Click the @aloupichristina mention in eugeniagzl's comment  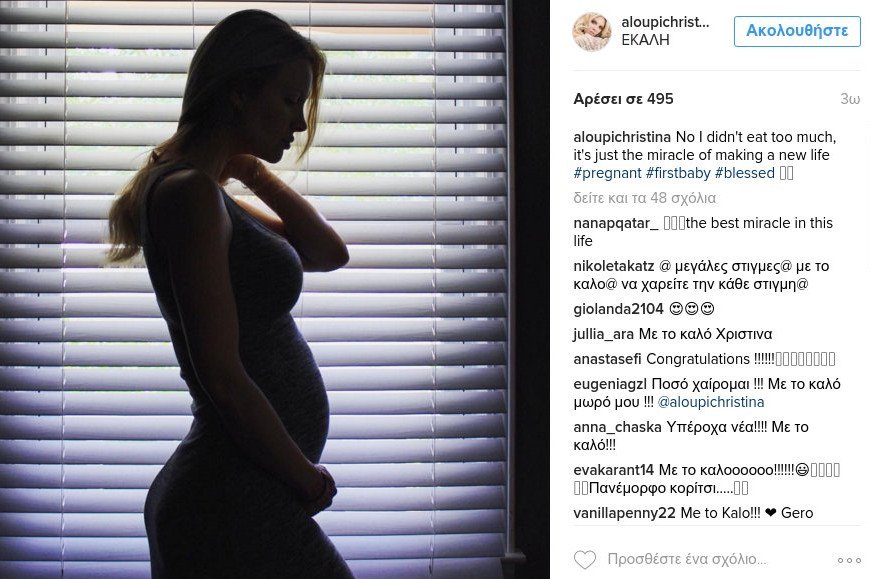pos(711,402)
